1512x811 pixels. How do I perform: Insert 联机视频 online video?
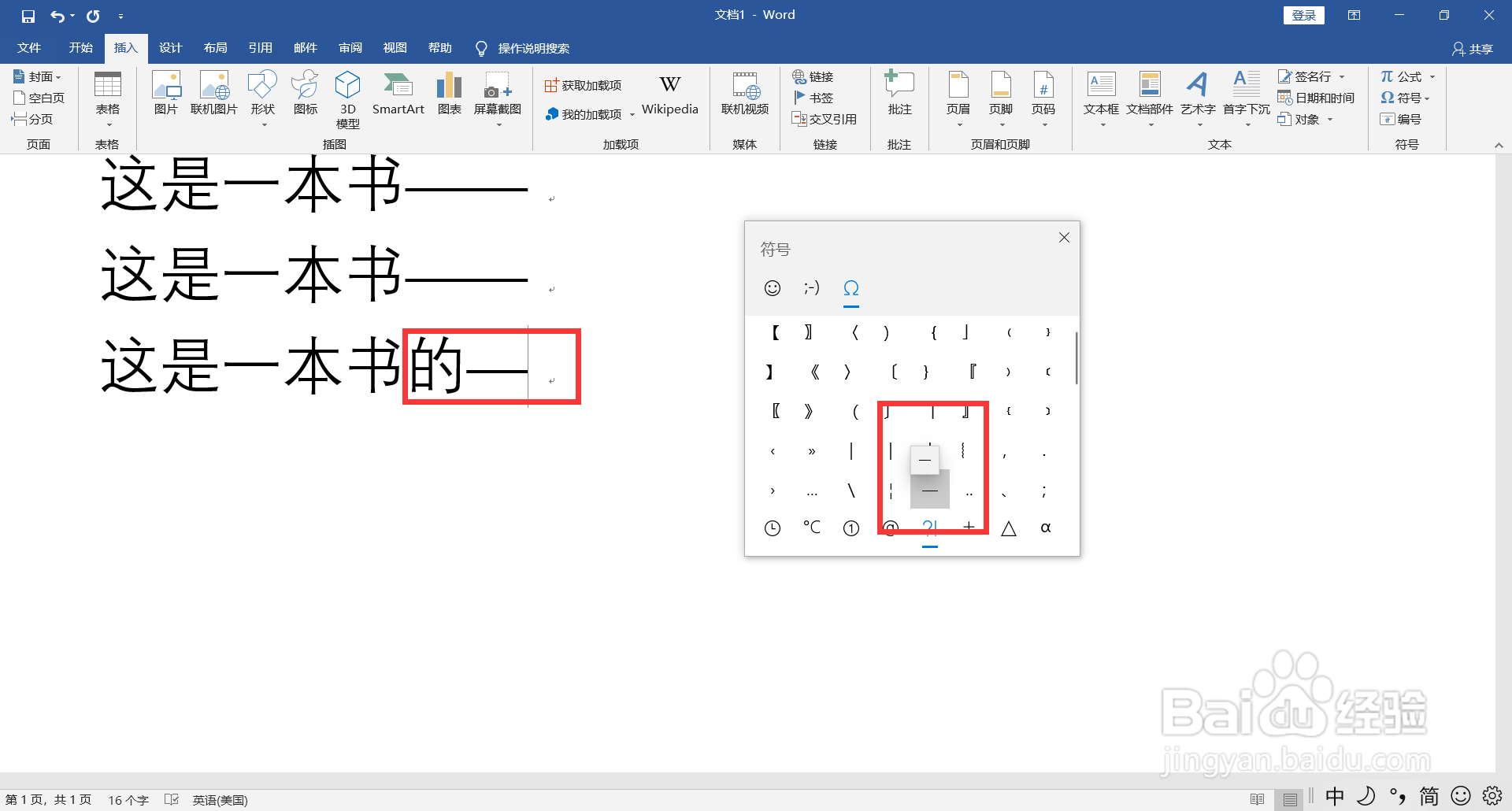tap(745, 93)
